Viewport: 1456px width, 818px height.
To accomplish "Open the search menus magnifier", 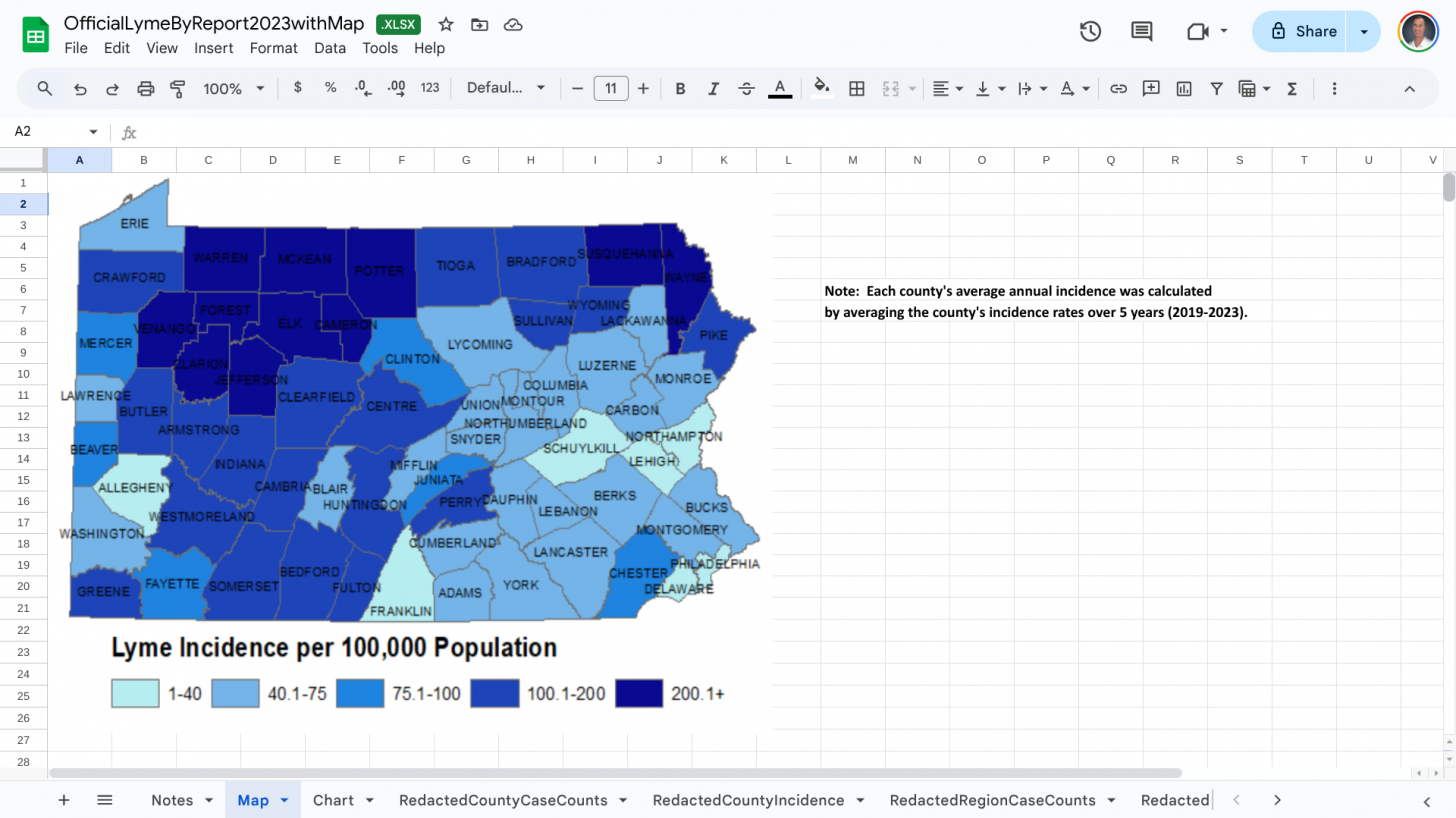I will (45, 88).
